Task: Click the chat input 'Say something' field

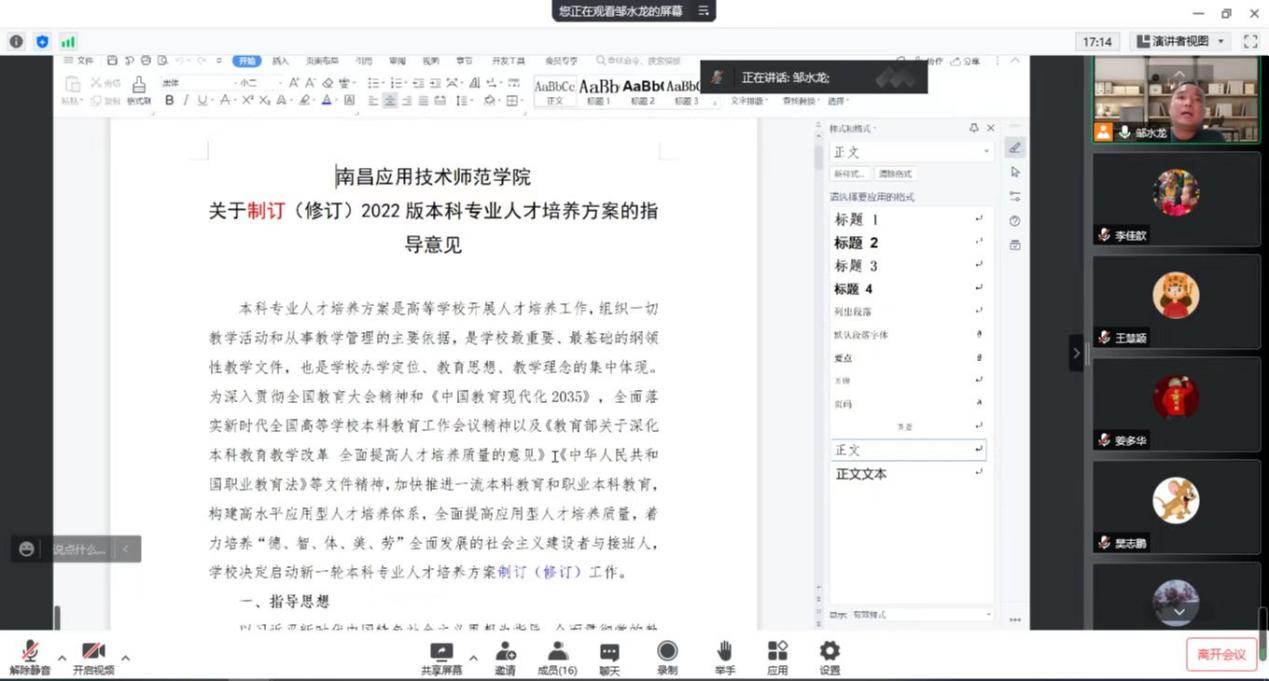Action: [x=79, y=549]
